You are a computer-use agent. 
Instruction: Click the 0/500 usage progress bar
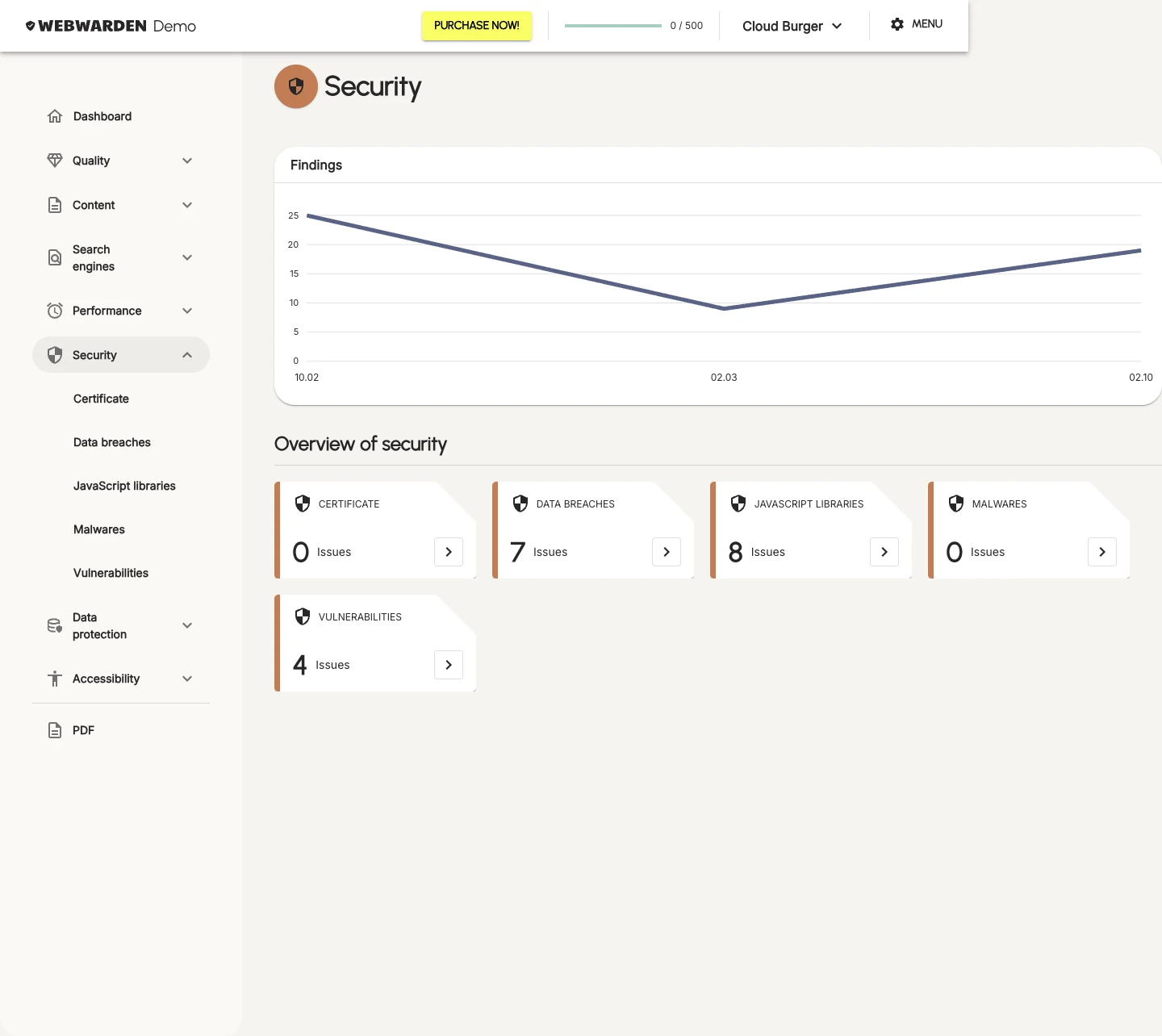pos(613,25)
